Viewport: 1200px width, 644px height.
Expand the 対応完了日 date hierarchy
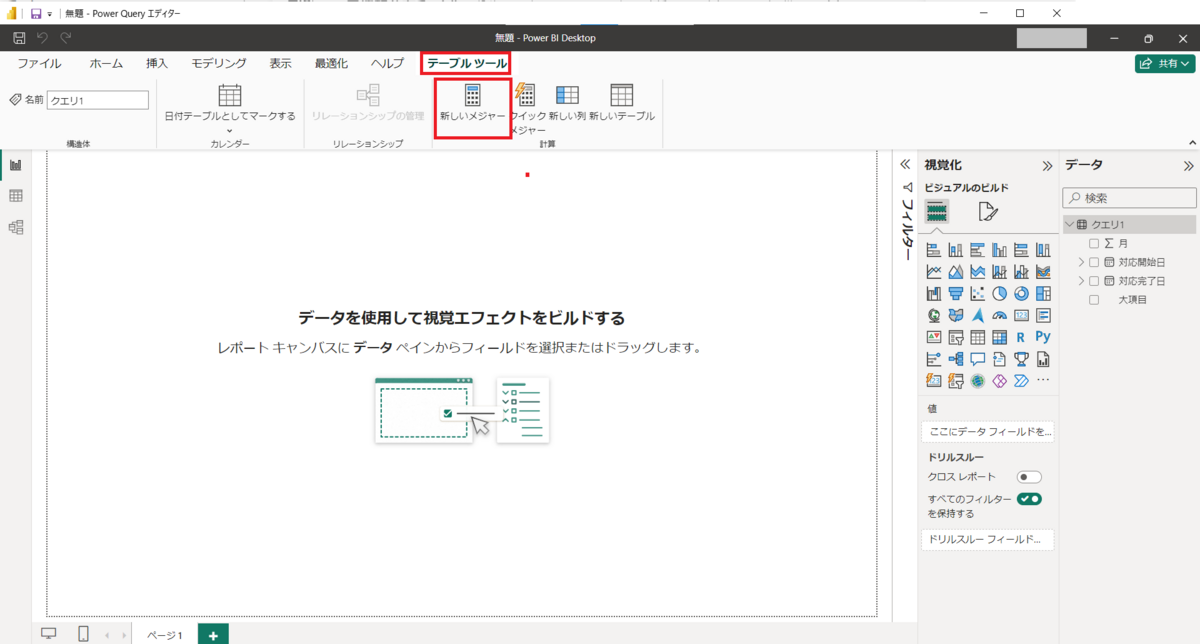(1080, 281)
